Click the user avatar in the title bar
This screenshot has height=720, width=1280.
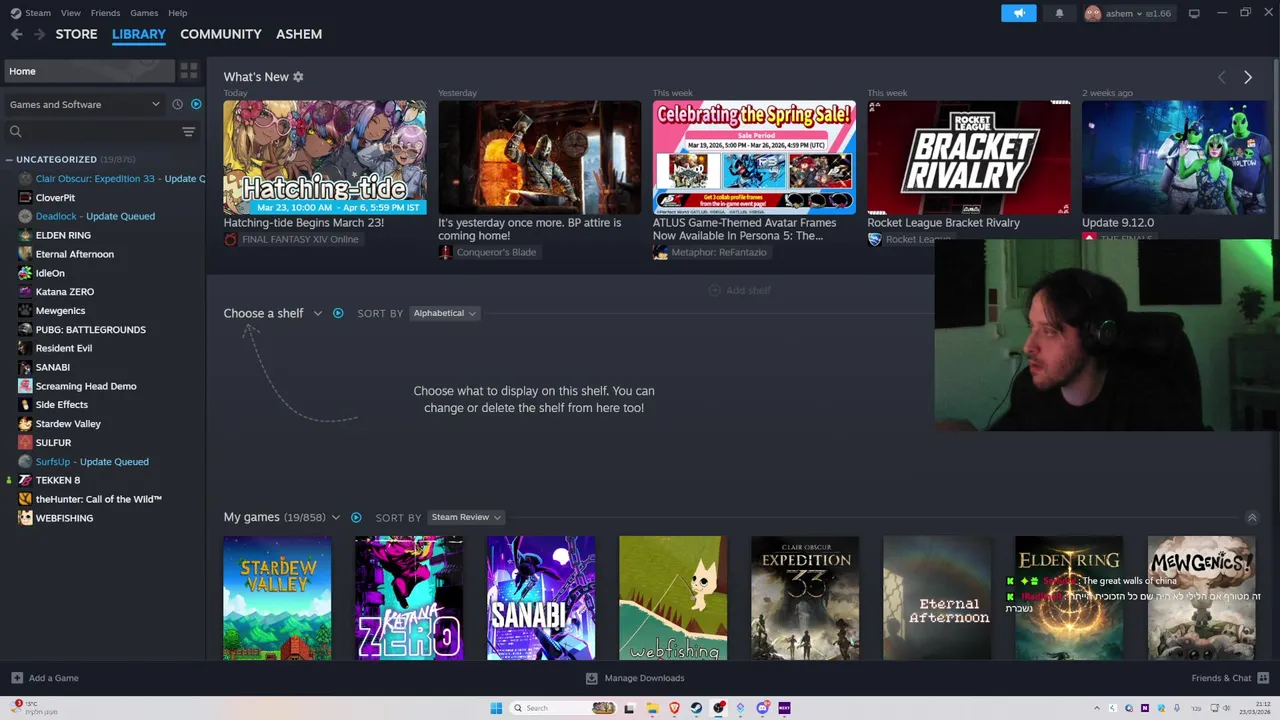(x=1093, y=13)
